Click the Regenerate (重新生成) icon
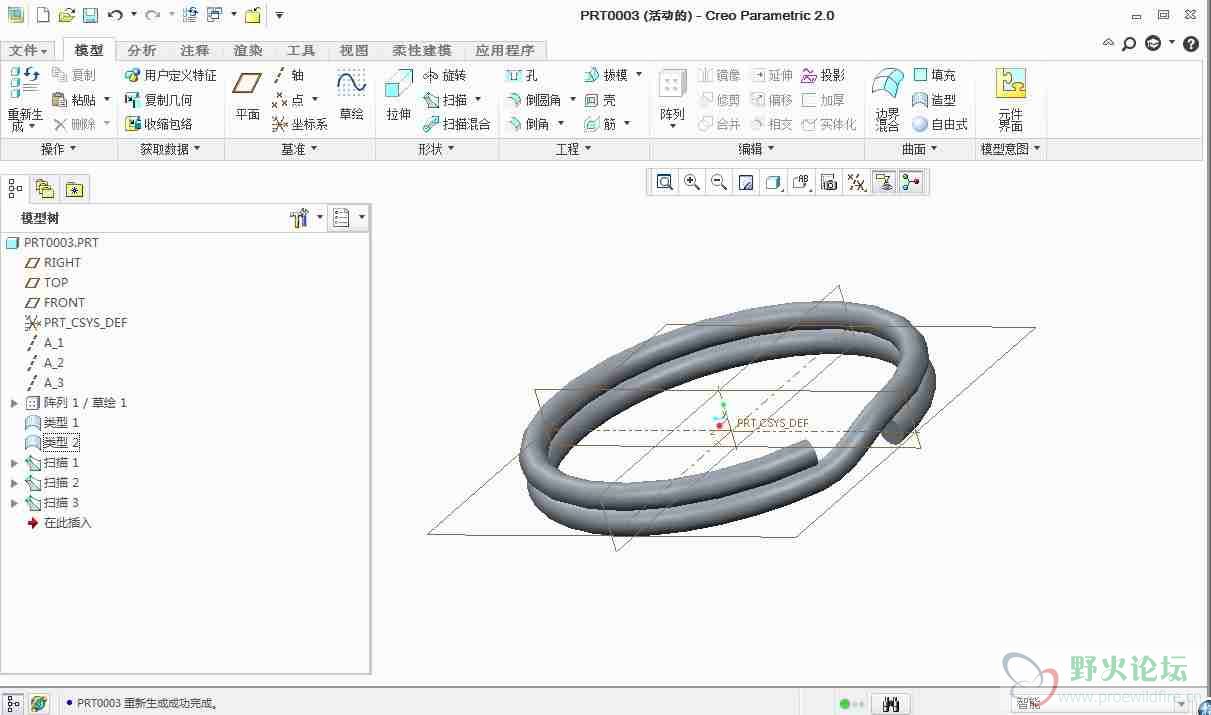The image size is (1211, 715). pyautogui.click(x=25, y=99)
